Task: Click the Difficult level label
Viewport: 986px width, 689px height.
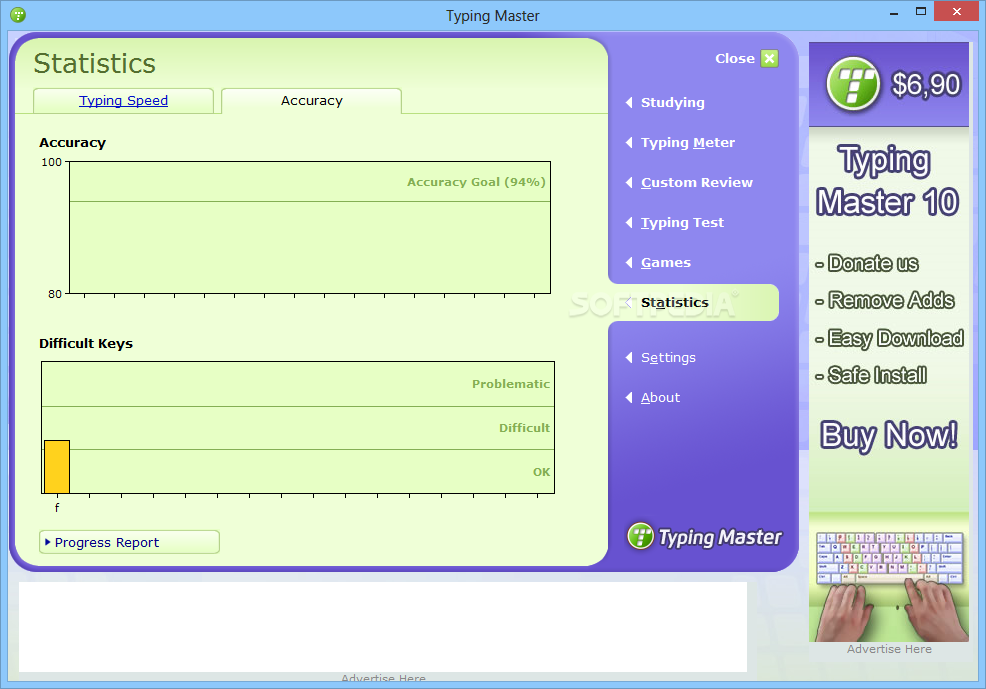Action: click(524, 427)
